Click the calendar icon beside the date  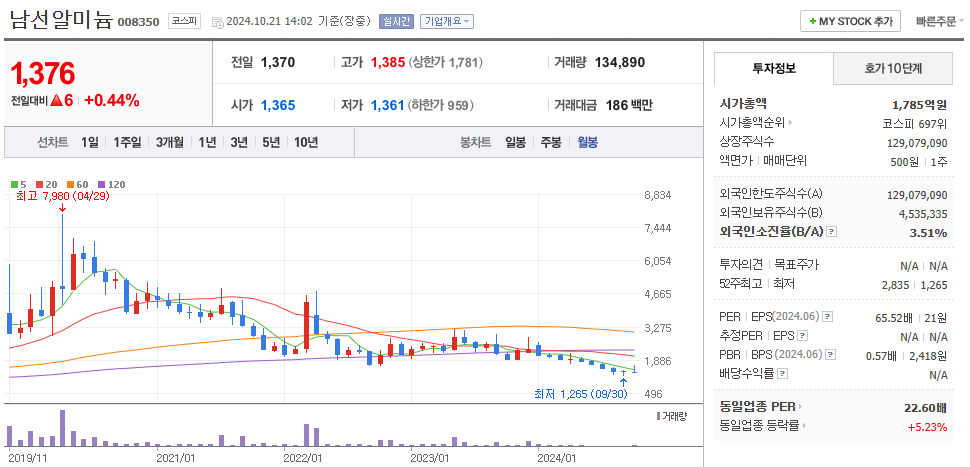pyautogui.click(x=218, y=22)
